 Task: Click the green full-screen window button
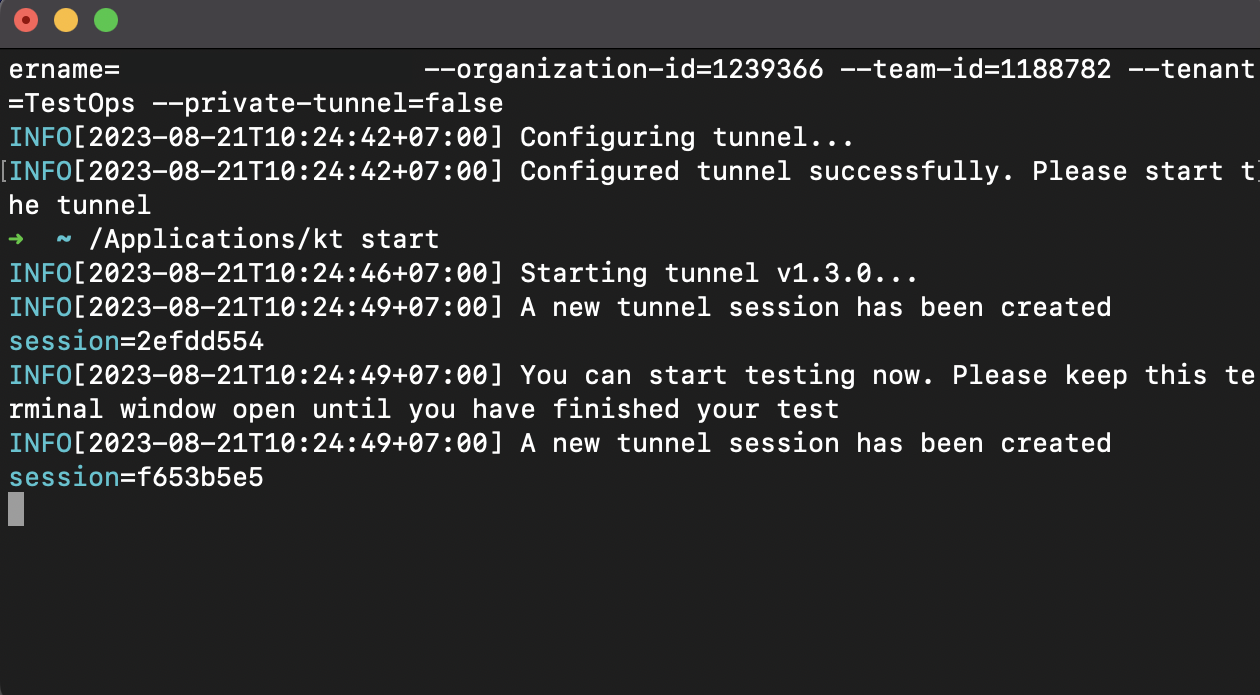pos(105,20)
